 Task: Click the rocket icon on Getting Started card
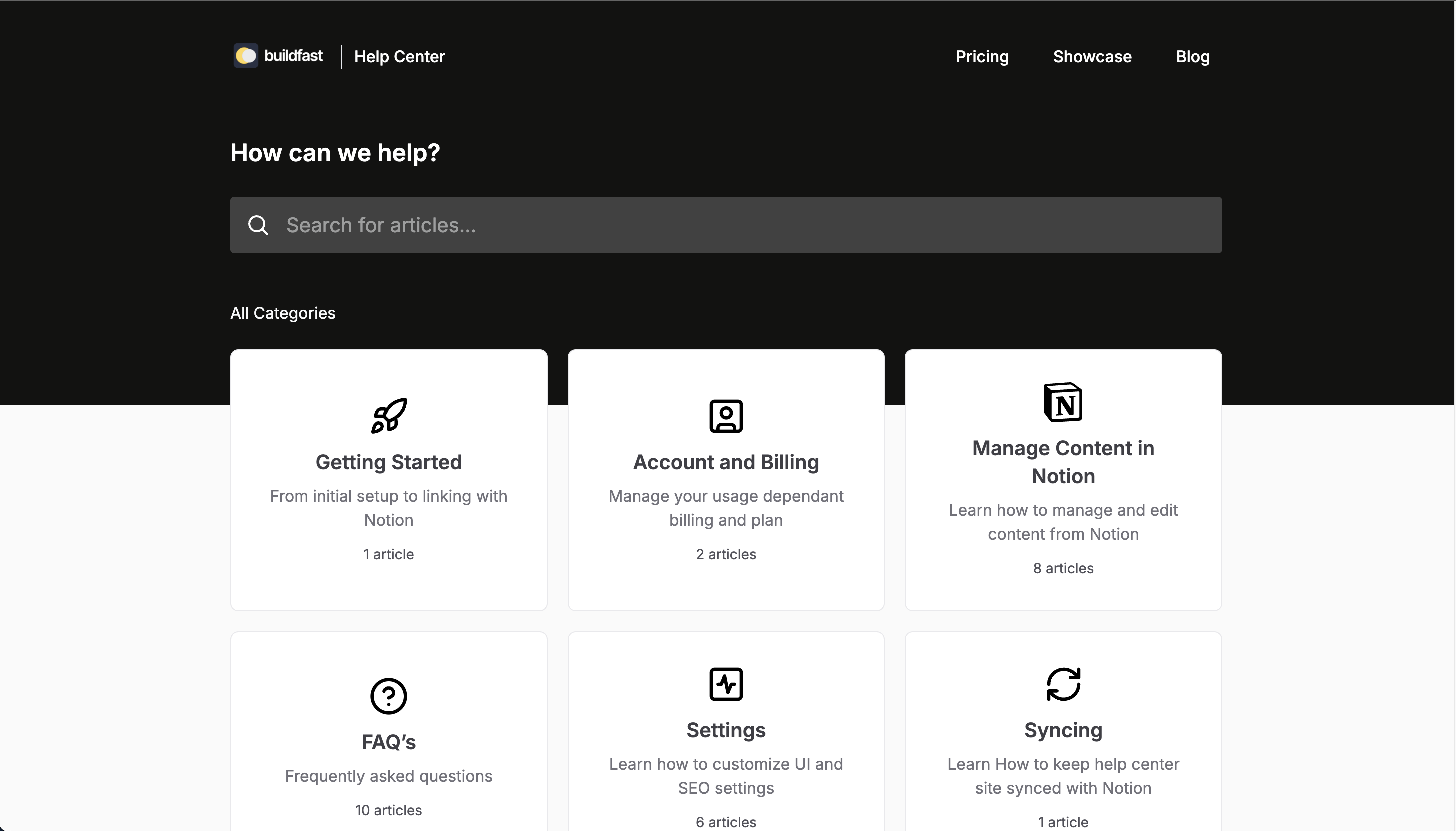coord(388,415)
